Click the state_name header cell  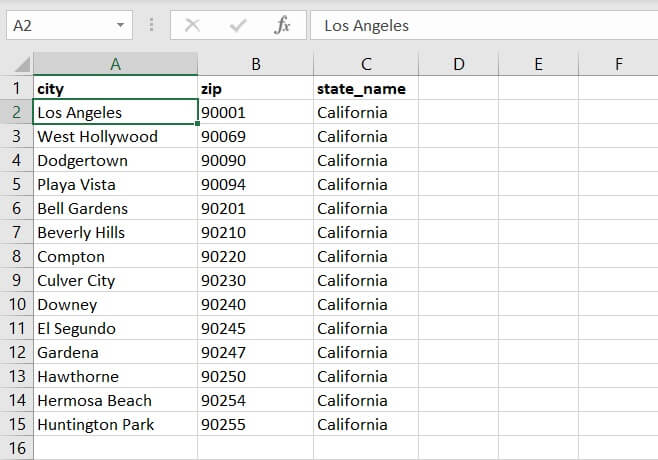click(366, 88)
